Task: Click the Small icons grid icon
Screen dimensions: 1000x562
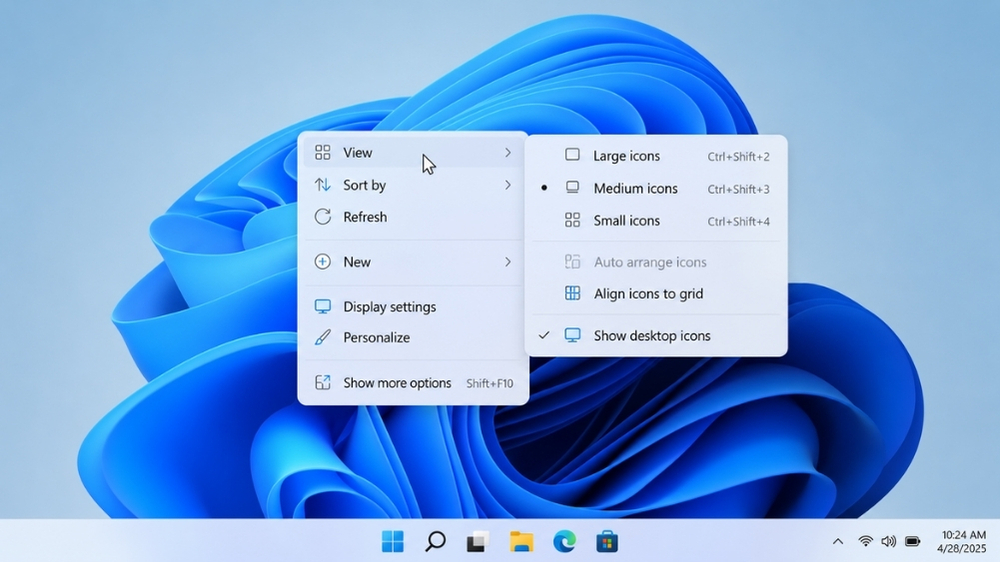Action: pos(573,220)
